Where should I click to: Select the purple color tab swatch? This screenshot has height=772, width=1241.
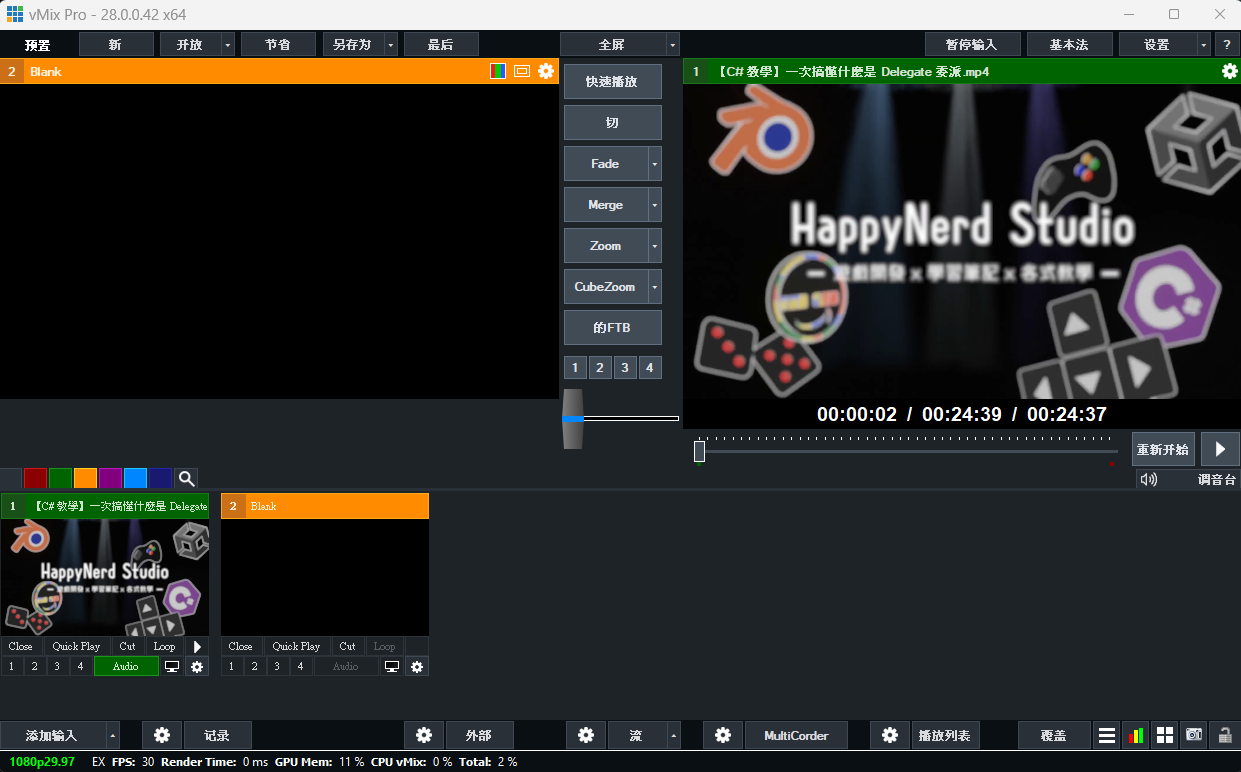pyautogui.click(x=111, y=478)
